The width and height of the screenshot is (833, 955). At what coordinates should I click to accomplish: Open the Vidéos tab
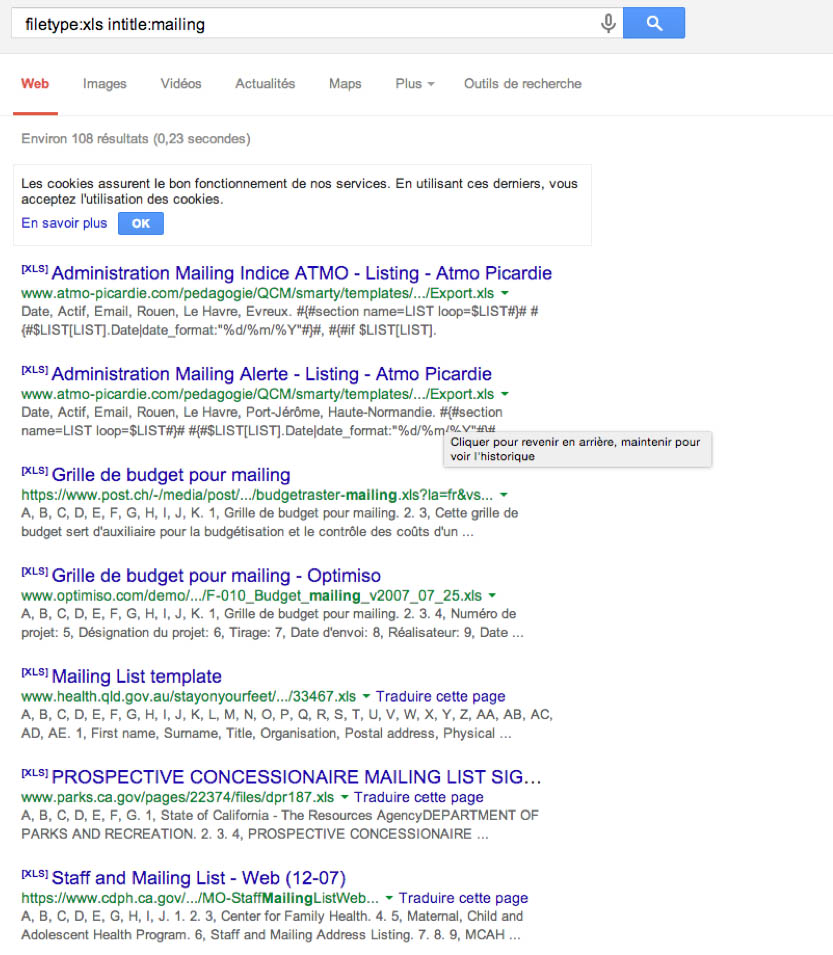point(181,83)
